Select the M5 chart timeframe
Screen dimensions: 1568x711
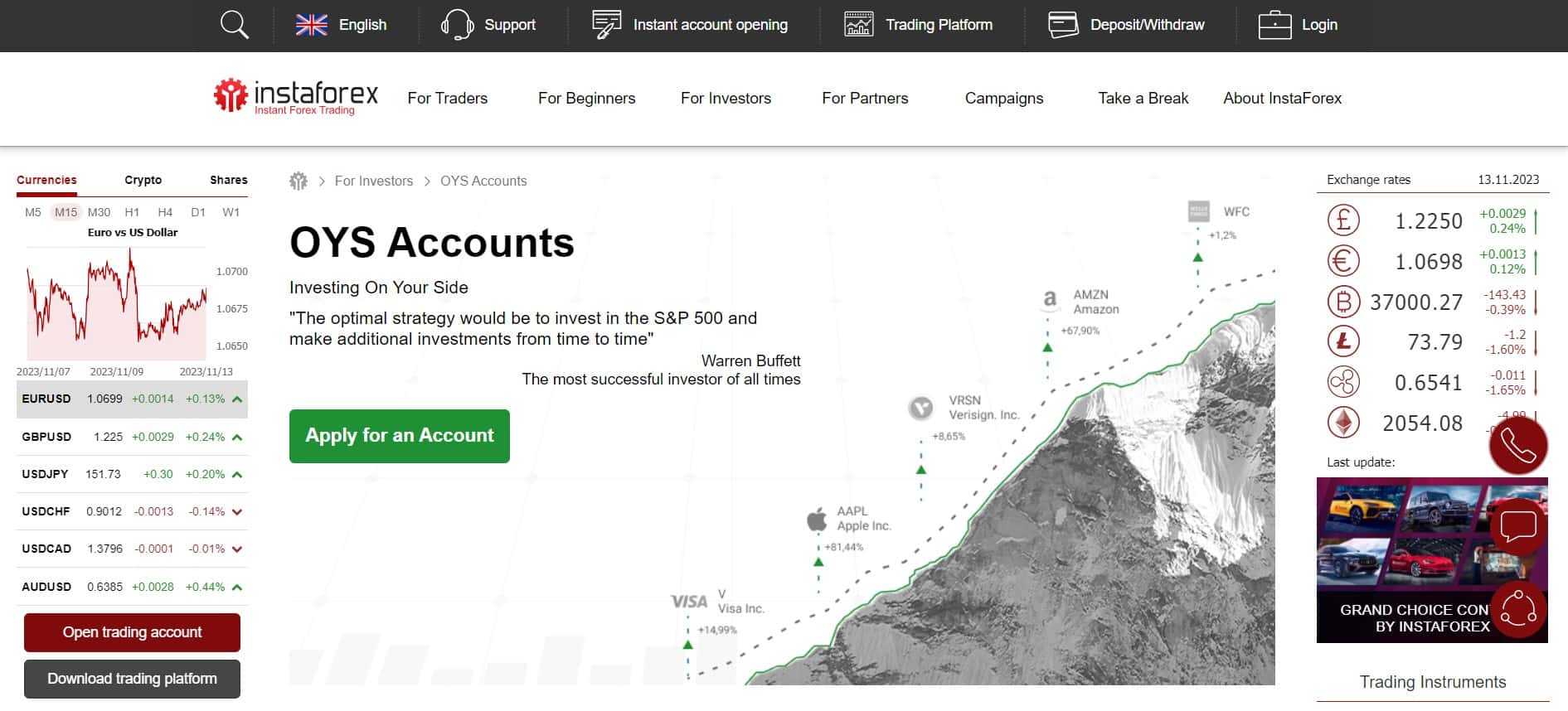click(32, 212)
